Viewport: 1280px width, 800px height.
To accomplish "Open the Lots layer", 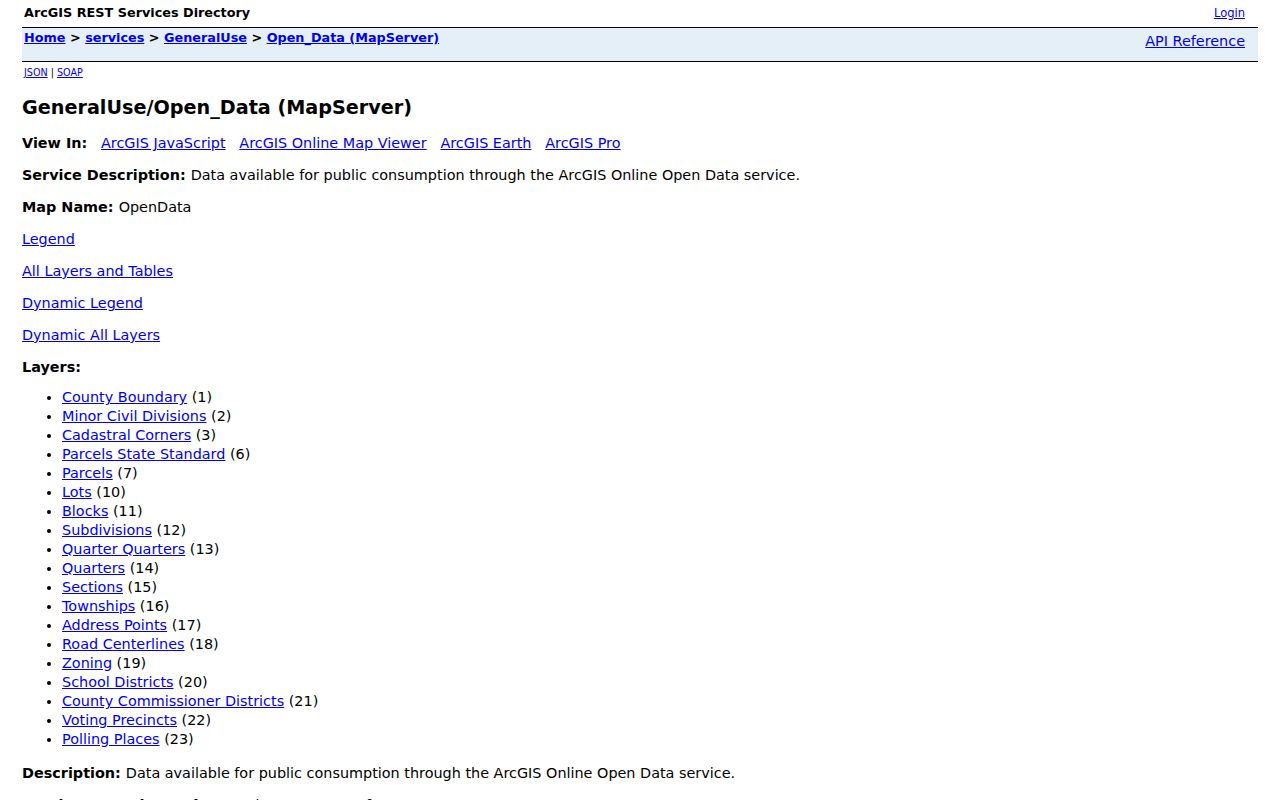I will 76,492.
